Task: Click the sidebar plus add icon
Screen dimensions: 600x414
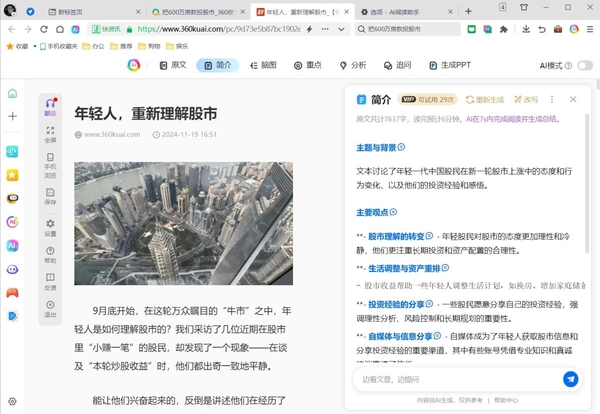Action: (x=13, y=116)
